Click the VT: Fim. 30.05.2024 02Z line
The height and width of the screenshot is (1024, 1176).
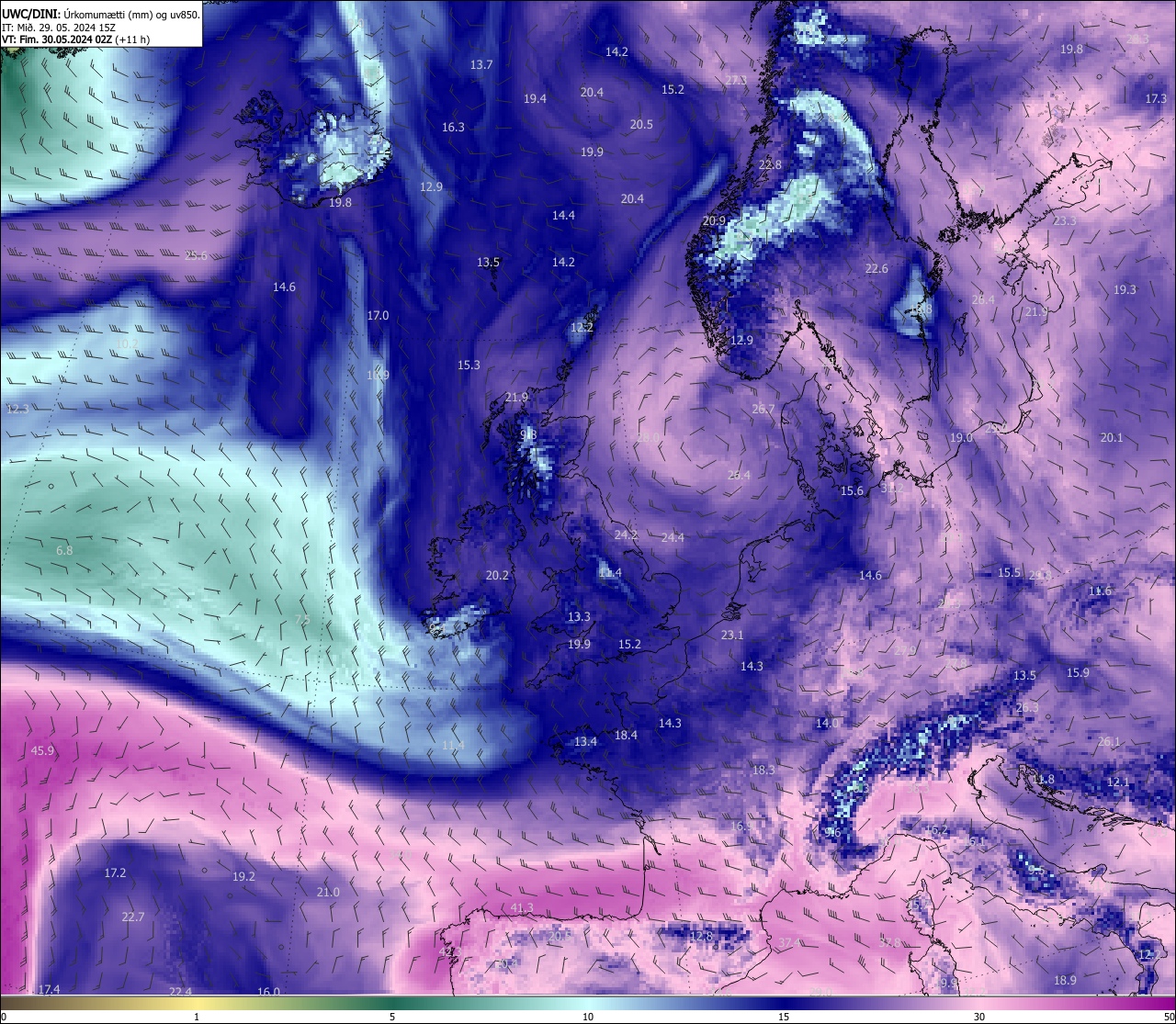(x=75, y=39)
